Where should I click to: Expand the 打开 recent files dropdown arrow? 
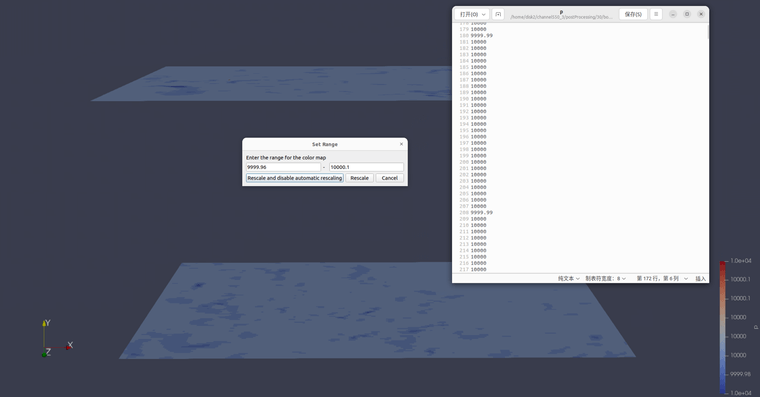(484, 15)
